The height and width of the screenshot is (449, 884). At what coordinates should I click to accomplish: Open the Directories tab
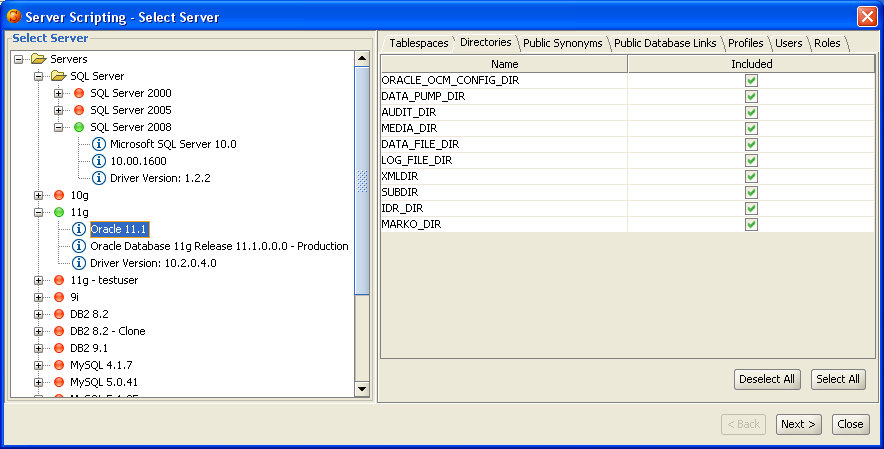click(x=485, y=42)
